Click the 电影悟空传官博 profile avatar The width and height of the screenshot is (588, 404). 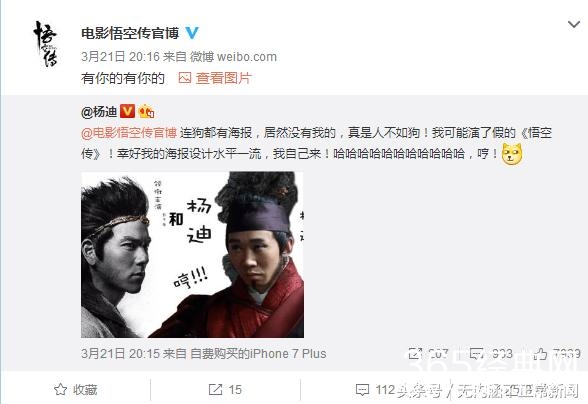46,44
